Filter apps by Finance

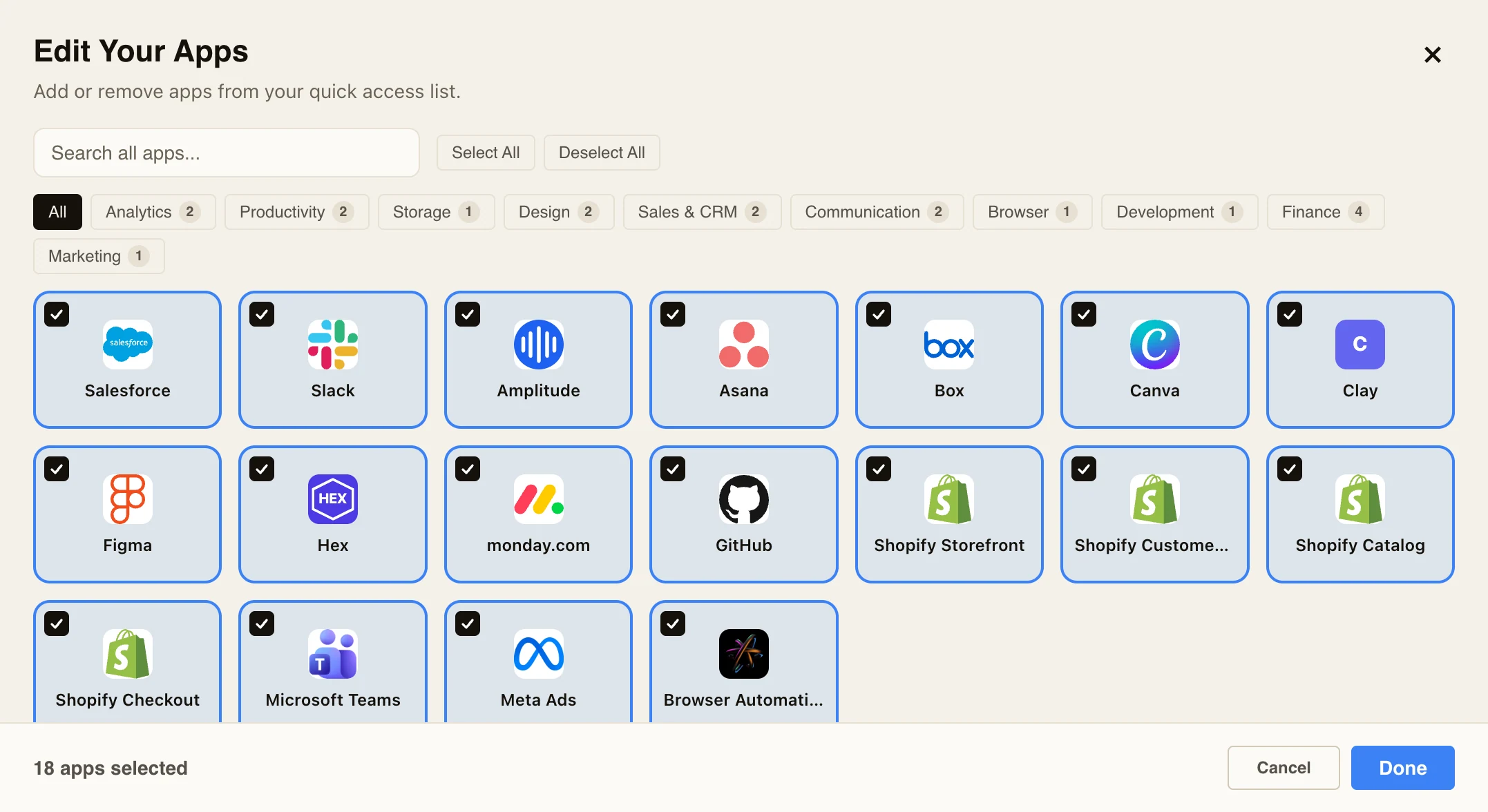click(1325, 212)
